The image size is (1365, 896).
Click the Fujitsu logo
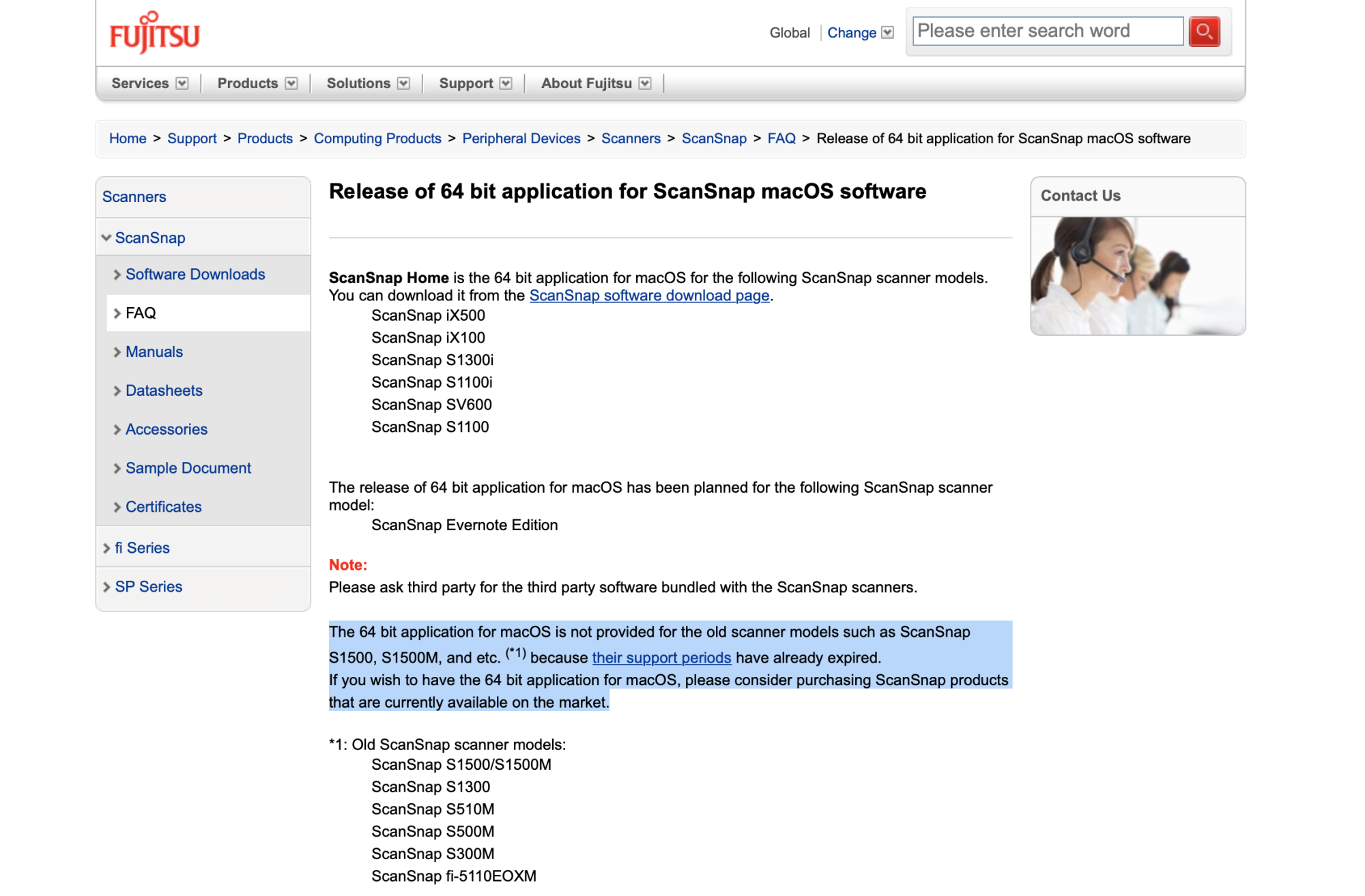point(154,32)
